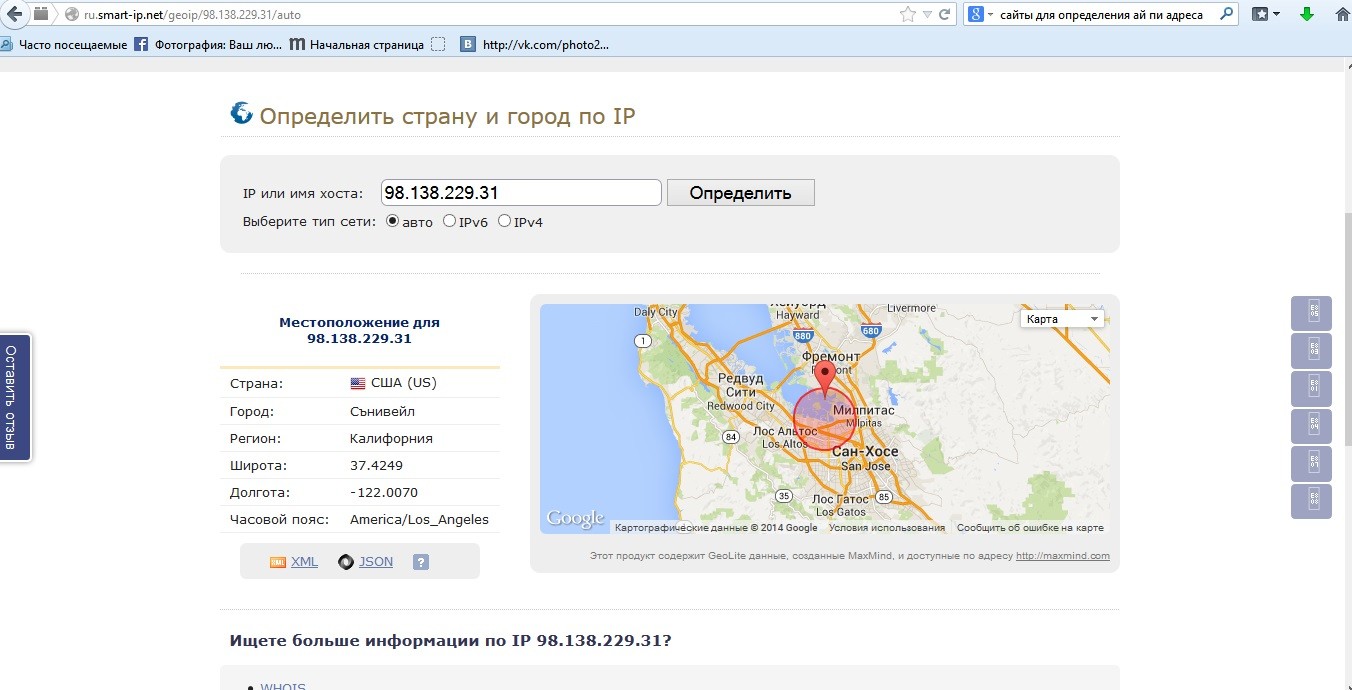This screenshot has width=1352, height=690.
Task: Click the round JSON icon
Action: coord(346,562)
